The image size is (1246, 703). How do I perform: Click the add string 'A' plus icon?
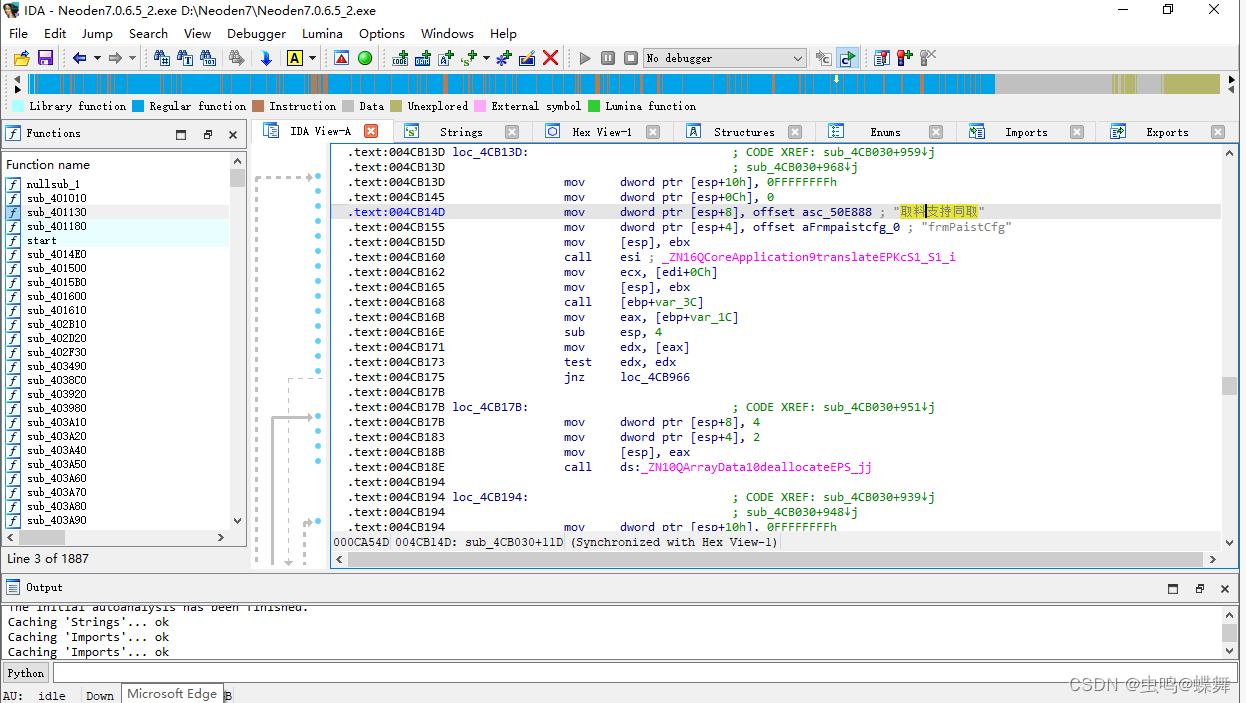click(446, 58)
